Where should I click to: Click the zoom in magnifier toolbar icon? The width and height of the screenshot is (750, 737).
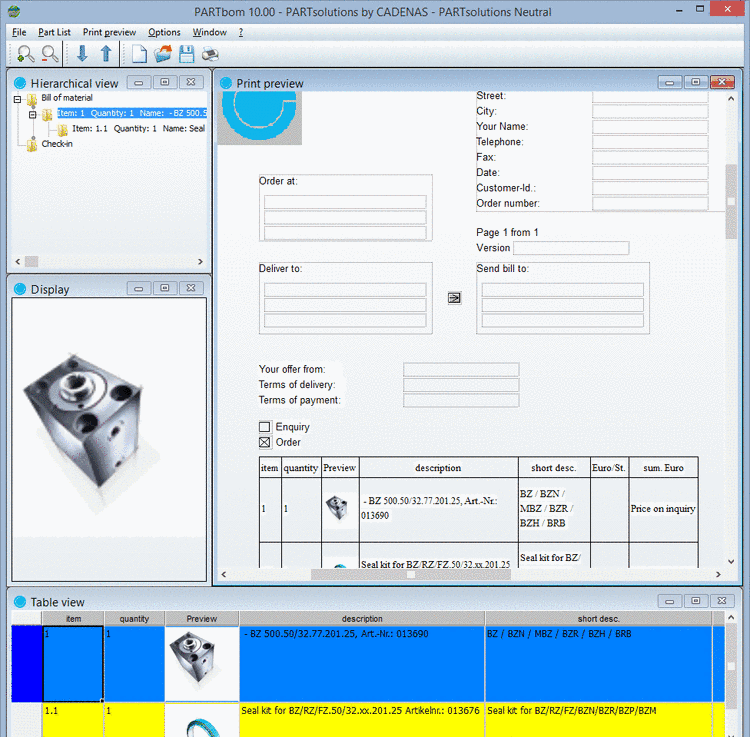(x=25, y=54)
